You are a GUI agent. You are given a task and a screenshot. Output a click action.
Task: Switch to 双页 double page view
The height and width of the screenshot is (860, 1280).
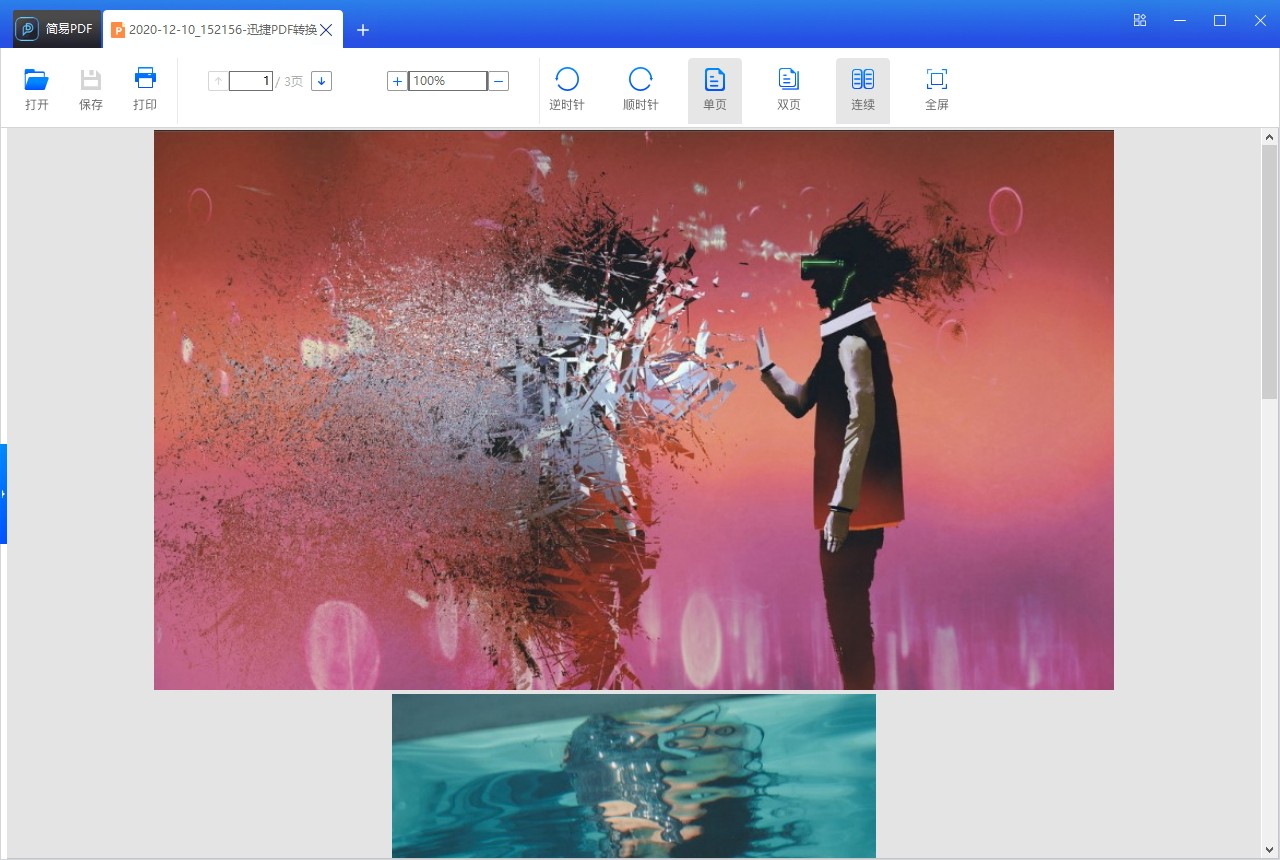(789, 91)
